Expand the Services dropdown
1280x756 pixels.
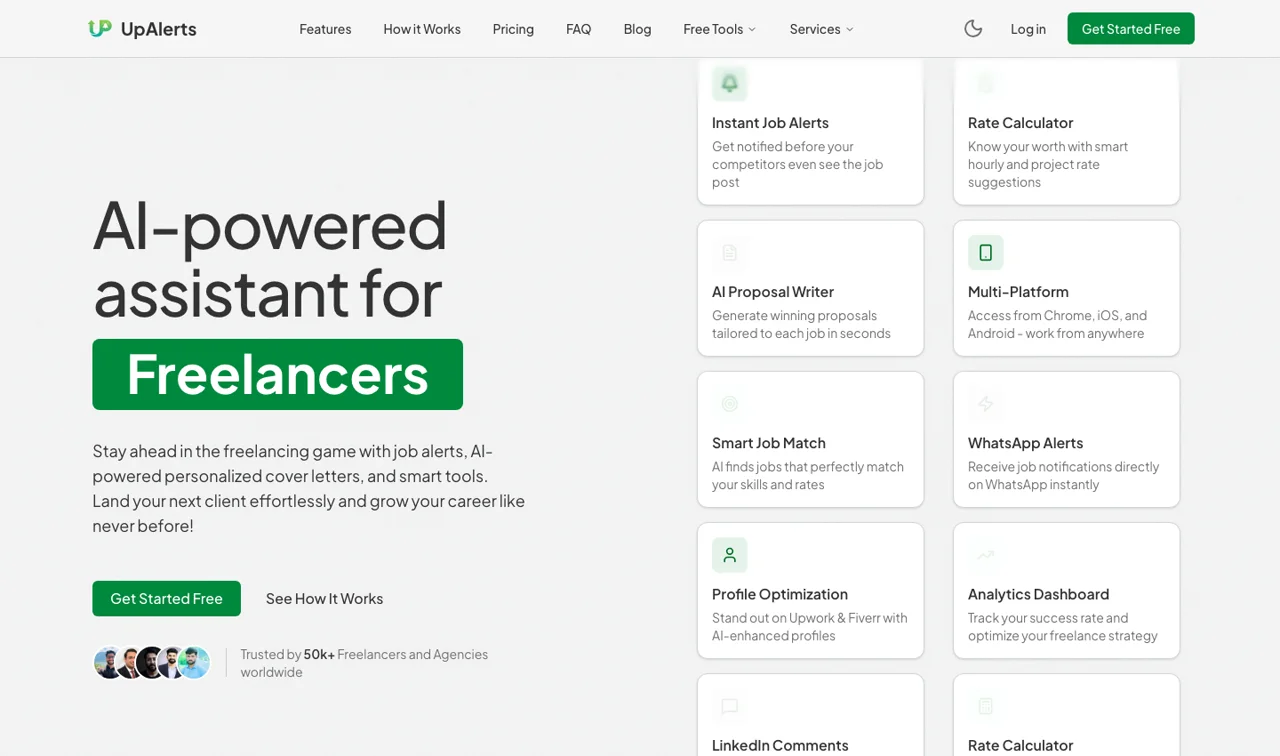click(822, 29)
